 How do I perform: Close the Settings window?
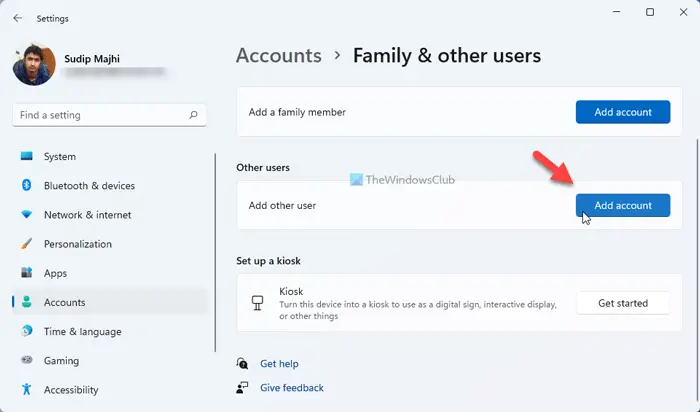[683, 12]
